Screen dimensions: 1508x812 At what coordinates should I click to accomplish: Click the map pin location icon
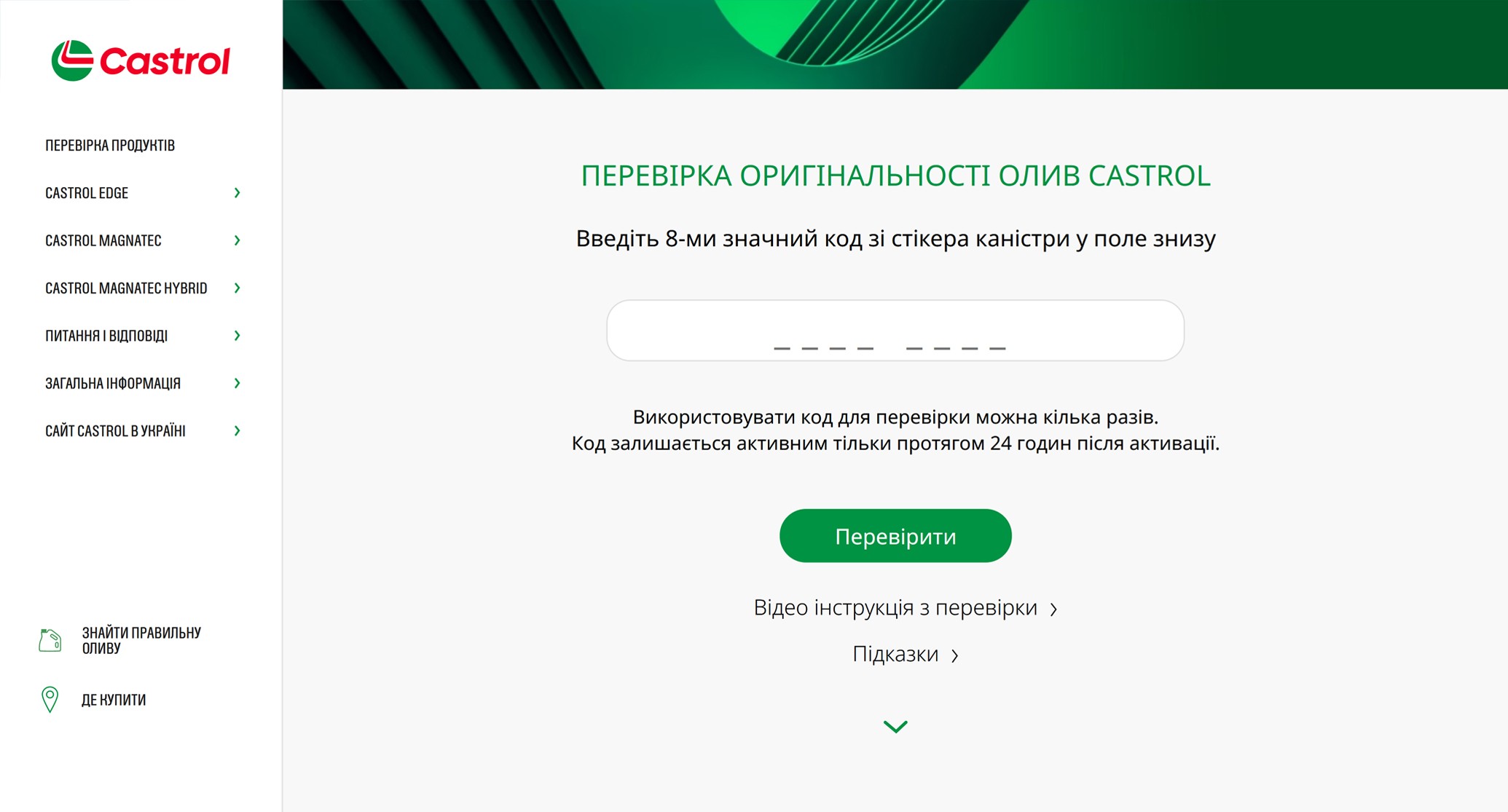coord(50,699)
